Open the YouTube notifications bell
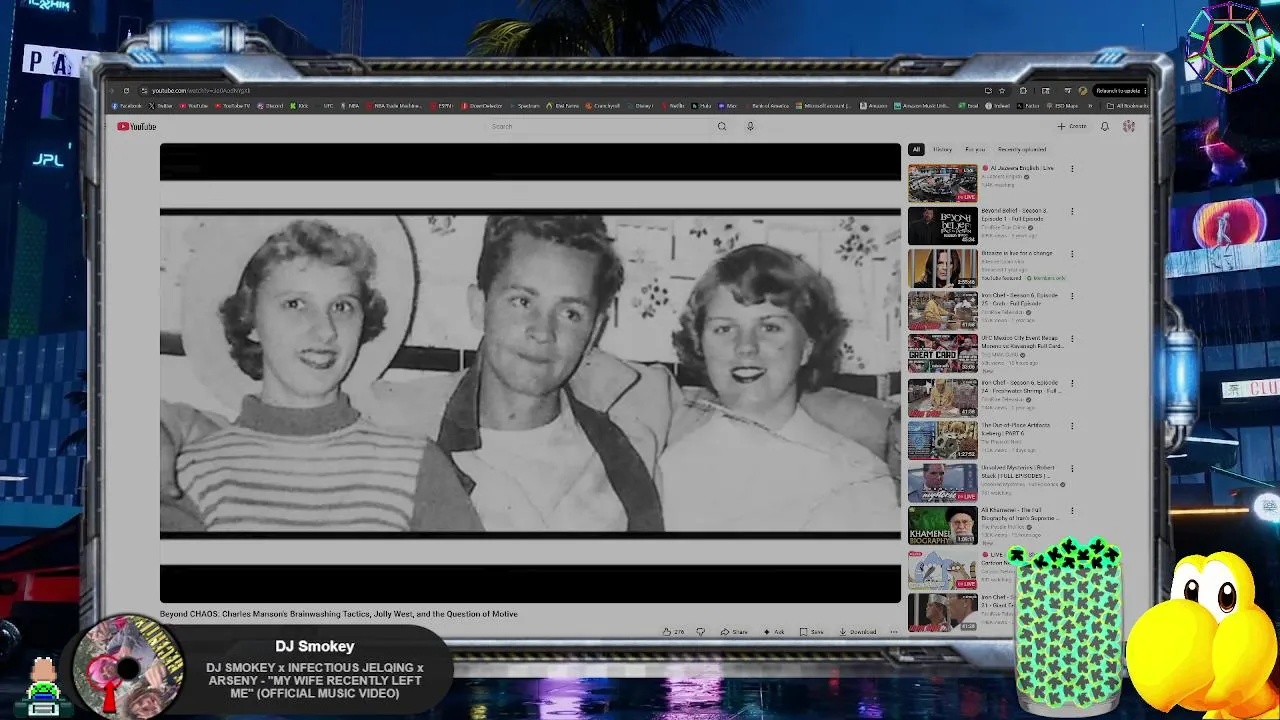Viewport: 1280px width, 720px height. click(x=1104, y=126)
